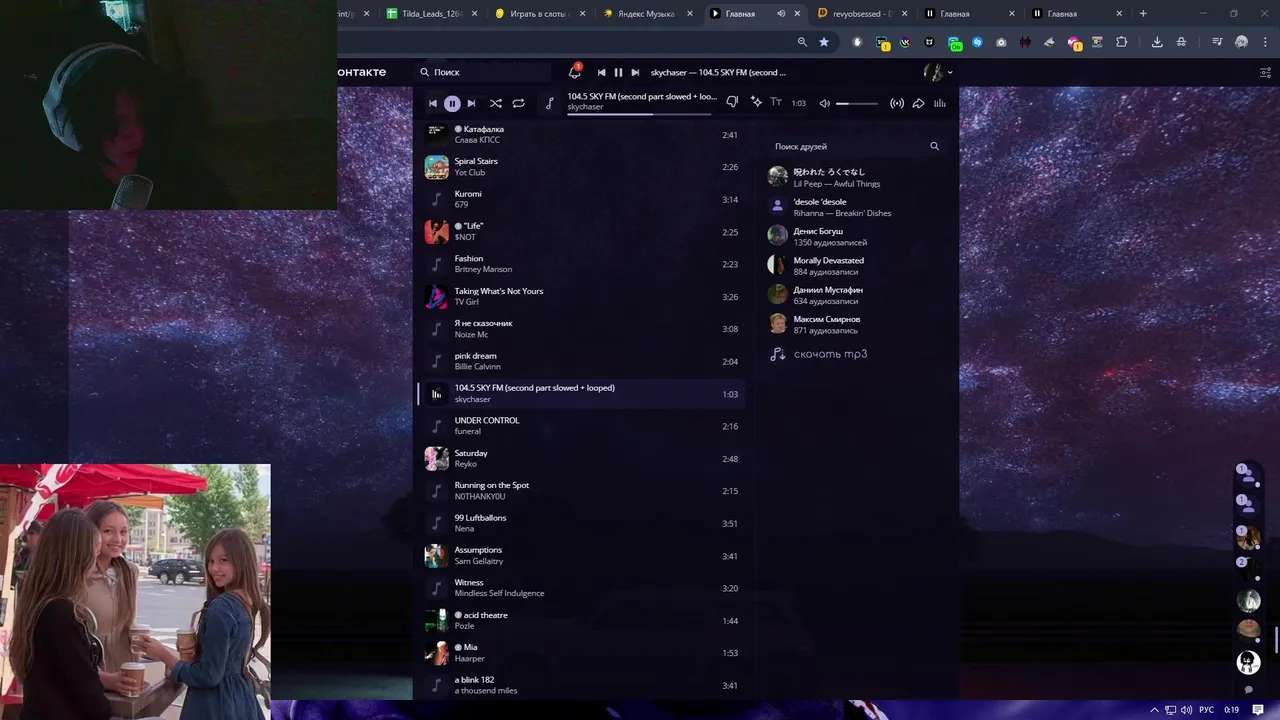
Task: Click the 'Поиск друзей' friends search field
Action: pos(846,146)
